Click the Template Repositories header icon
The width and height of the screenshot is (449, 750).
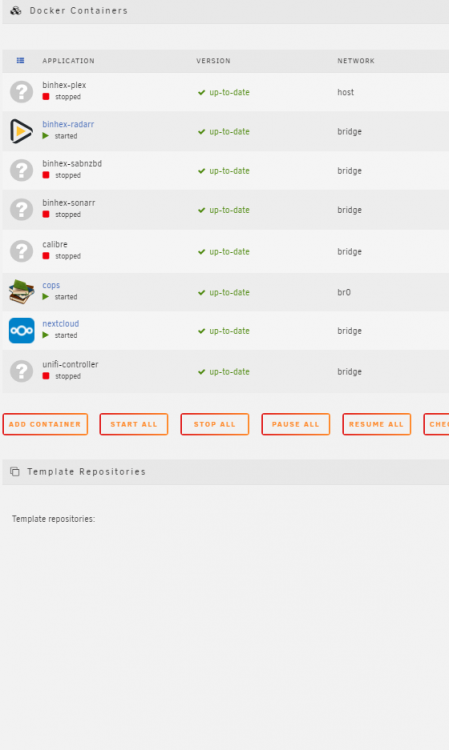15,472
